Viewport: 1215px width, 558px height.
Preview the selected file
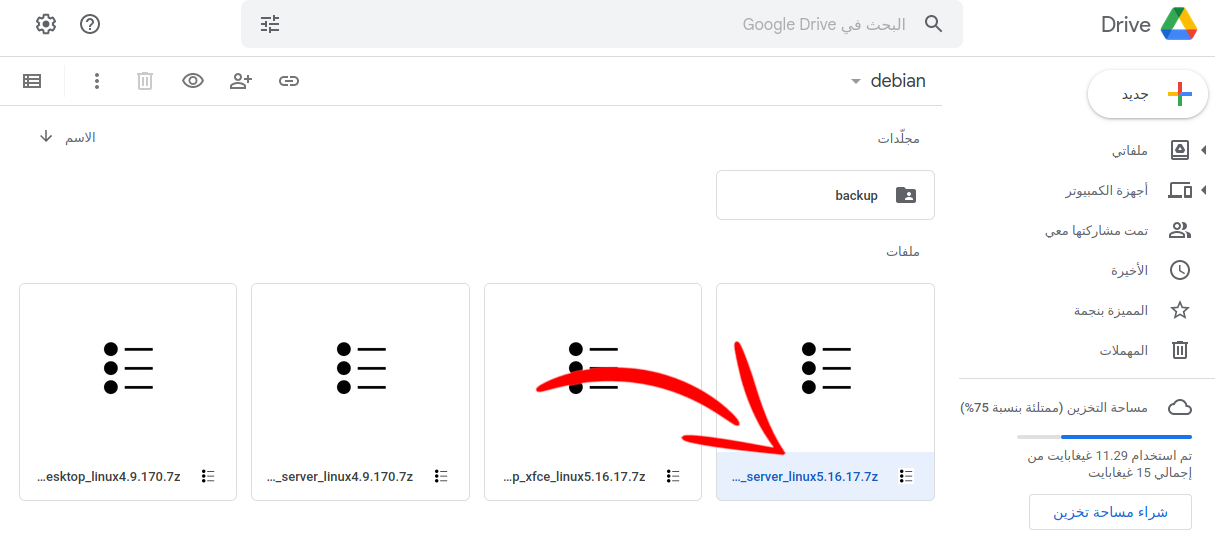(193, 81)
